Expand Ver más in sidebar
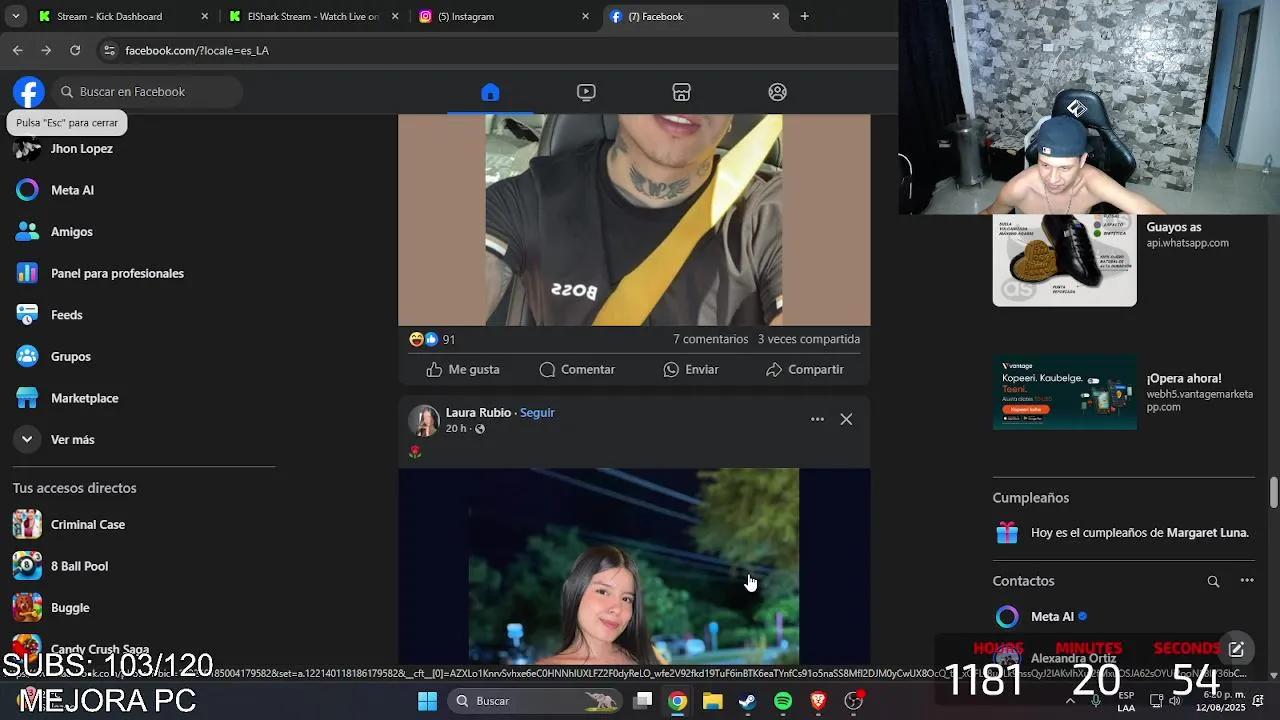 click(x=72, y=439)
